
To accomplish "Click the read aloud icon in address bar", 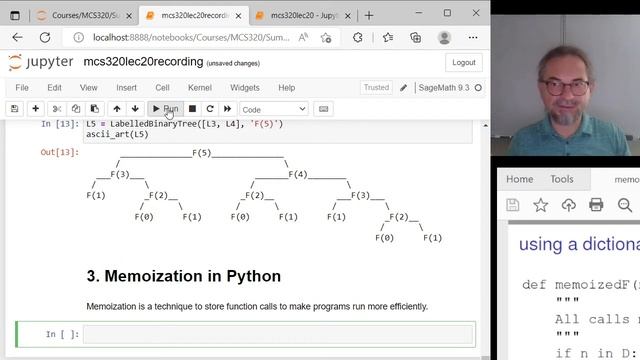I will (303, 38).
